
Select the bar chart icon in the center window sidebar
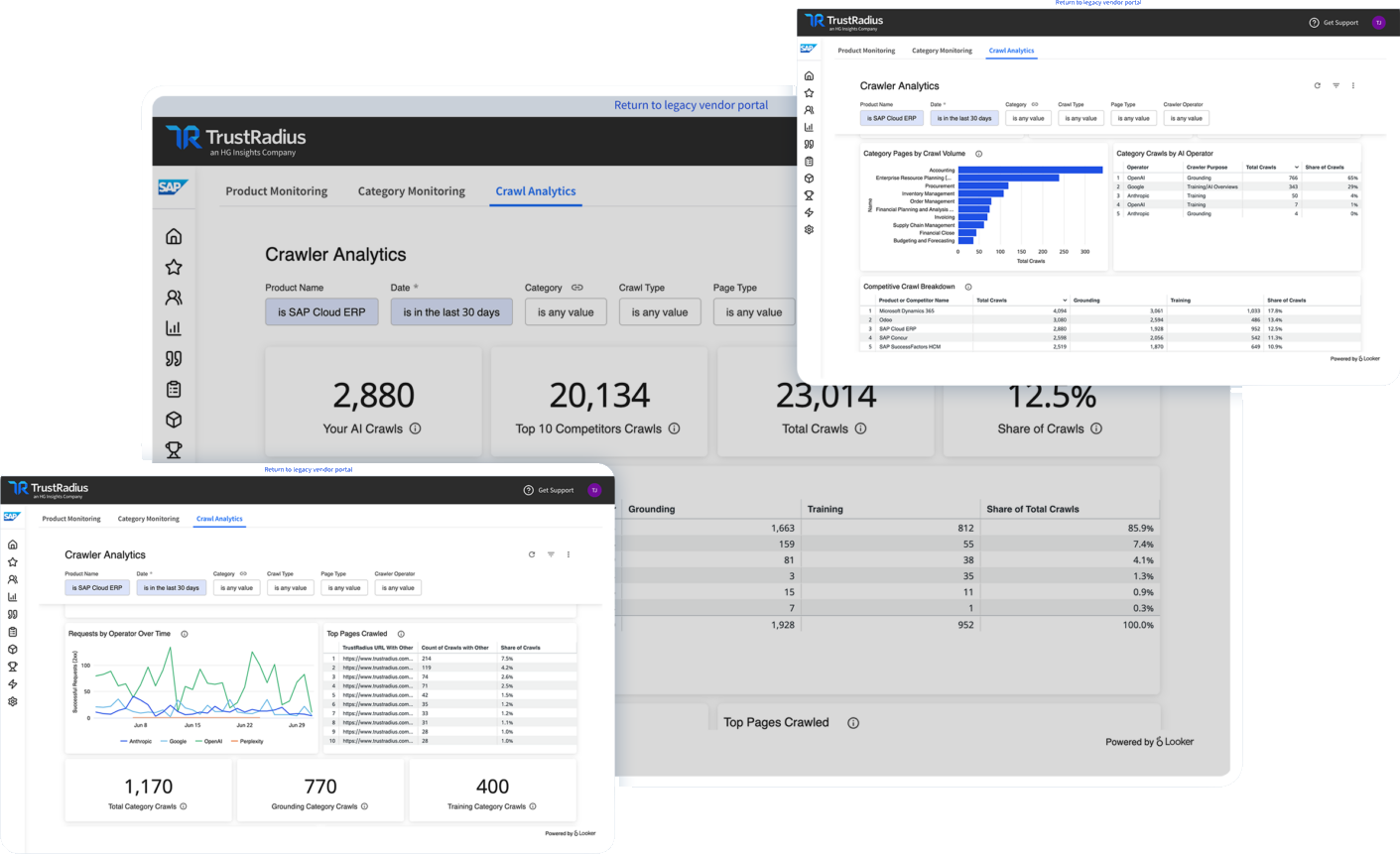pyautogui.click(x=174, y=328)
